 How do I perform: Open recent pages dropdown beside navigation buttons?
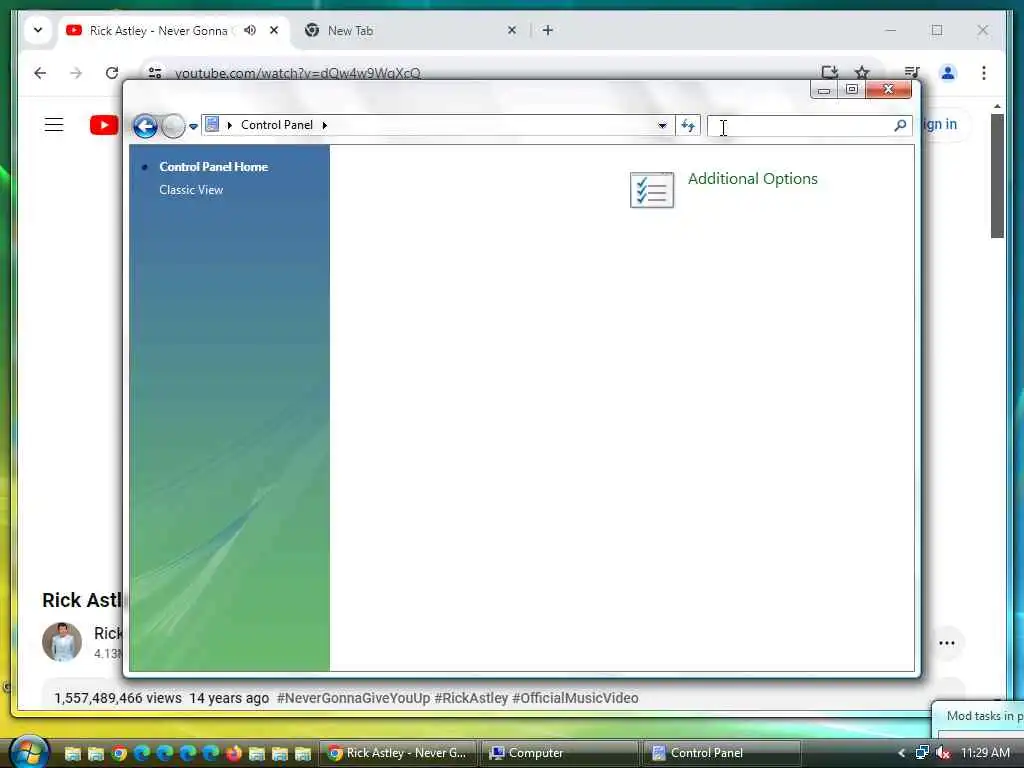193,127
